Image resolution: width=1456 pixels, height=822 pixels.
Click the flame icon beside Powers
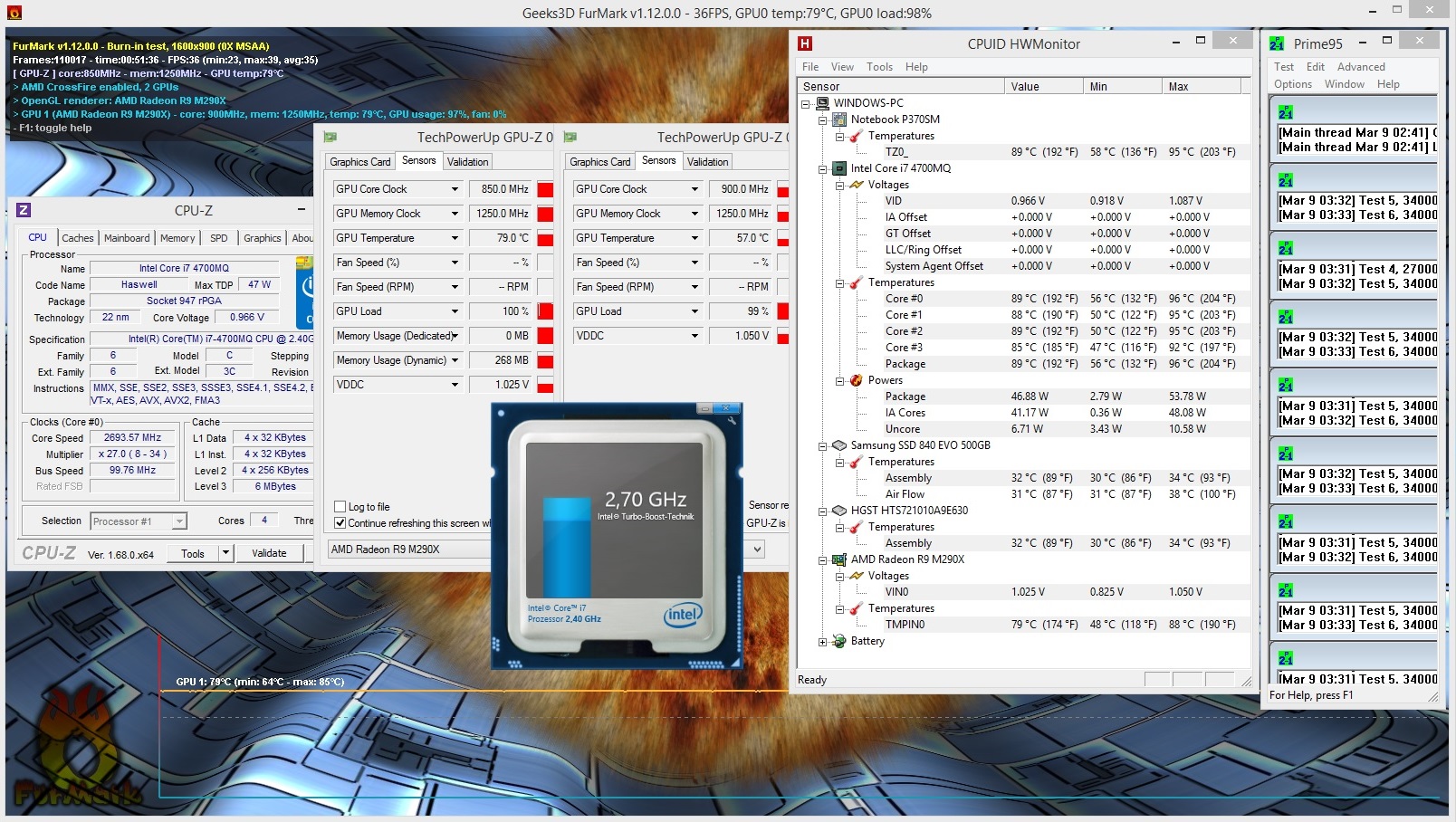click(x=857, y=380)
